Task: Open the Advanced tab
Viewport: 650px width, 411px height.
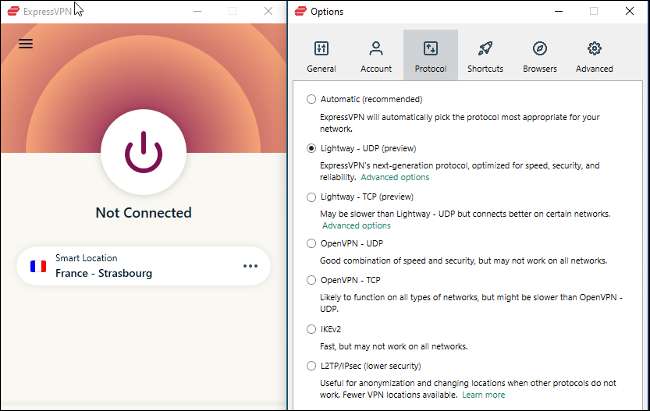Action: coord(594,57)
